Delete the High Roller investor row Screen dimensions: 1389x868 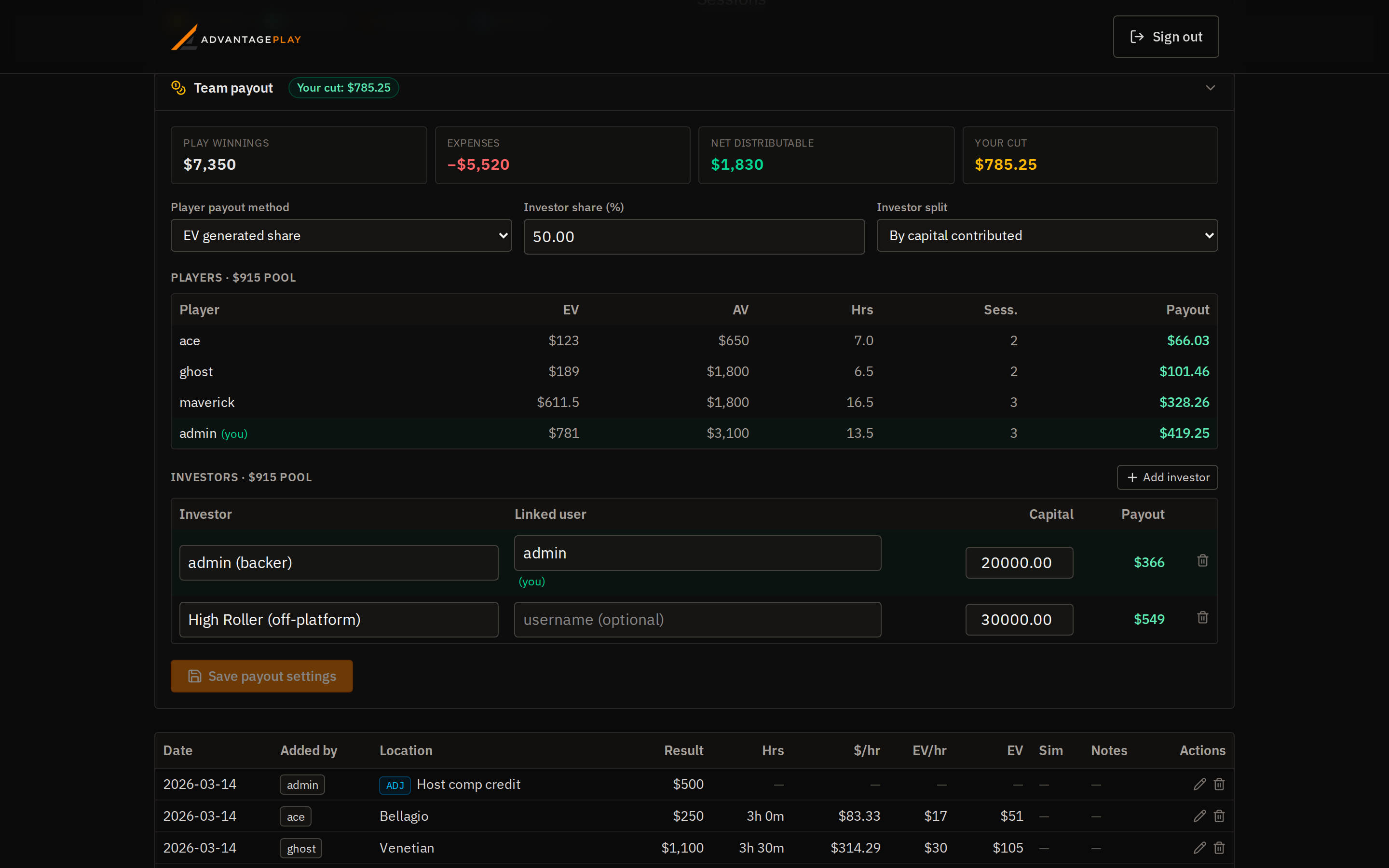[x=1202, y=617]
